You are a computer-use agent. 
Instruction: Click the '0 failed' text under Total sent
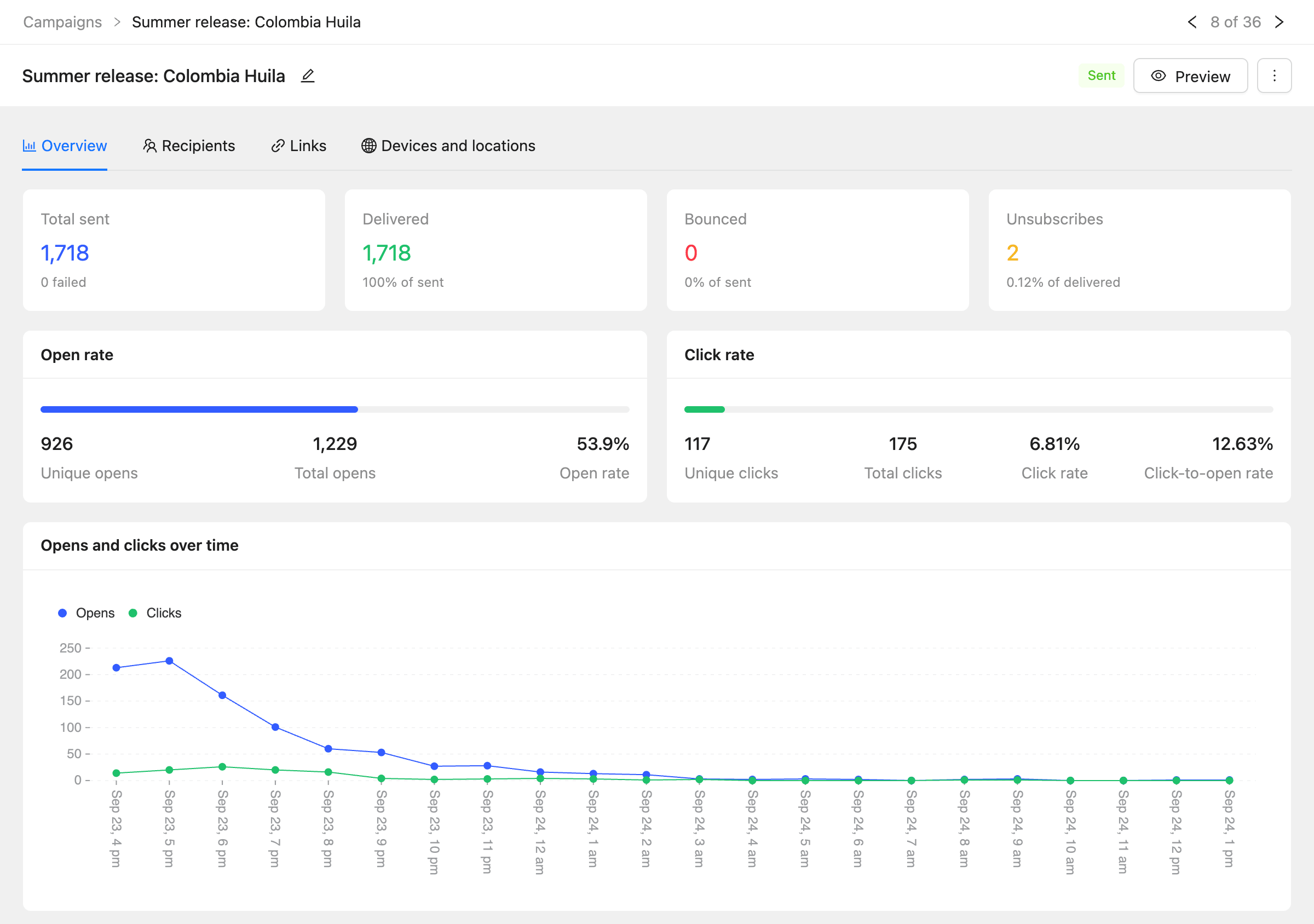click(x=64, y=282)
